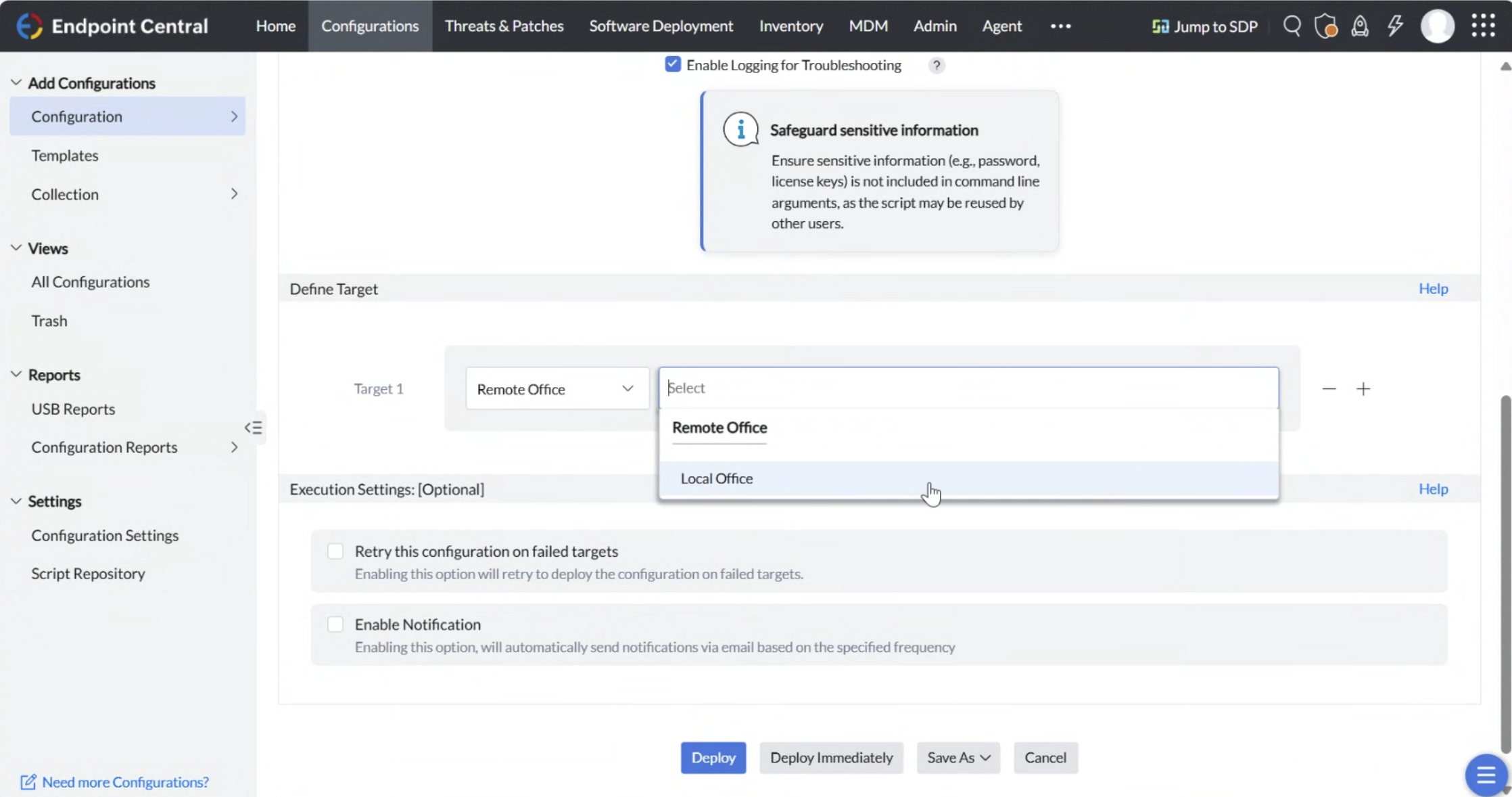The image size is (1512, 797).
Task: Open the lightning bolt quick actions icon
Action: [x=1395, y=26]
